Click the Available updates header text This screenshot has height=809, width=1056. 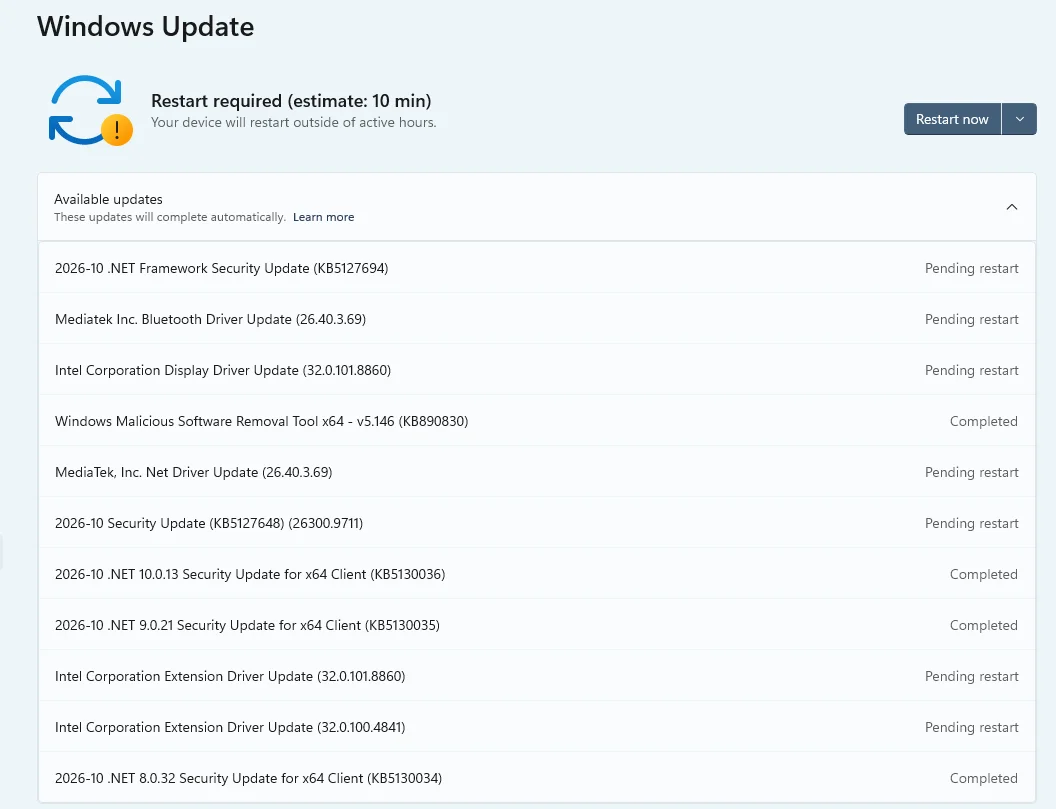pyautogui.click(x=108, y=199)
